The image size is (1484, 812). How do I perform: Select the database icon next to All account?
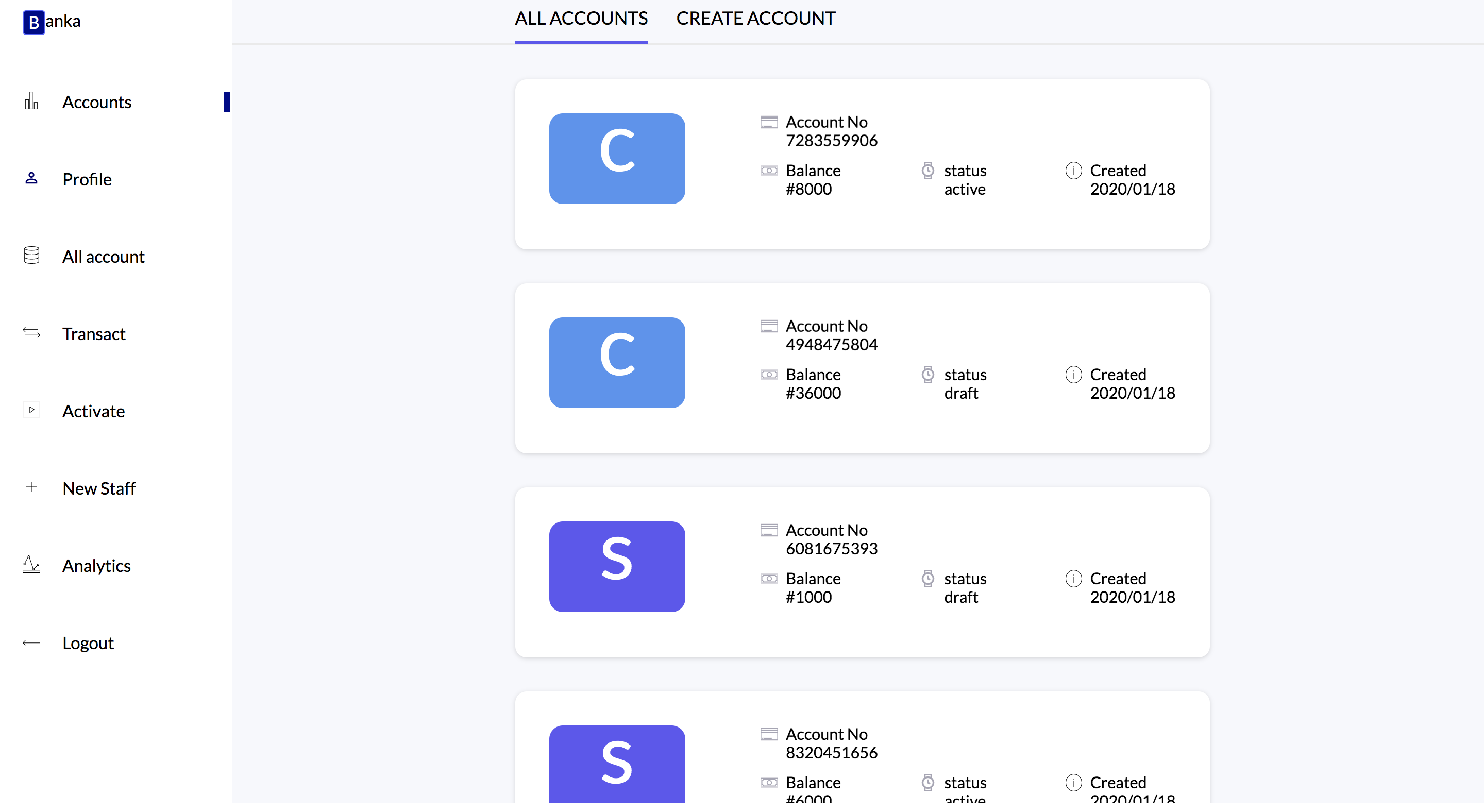[31, 255]
